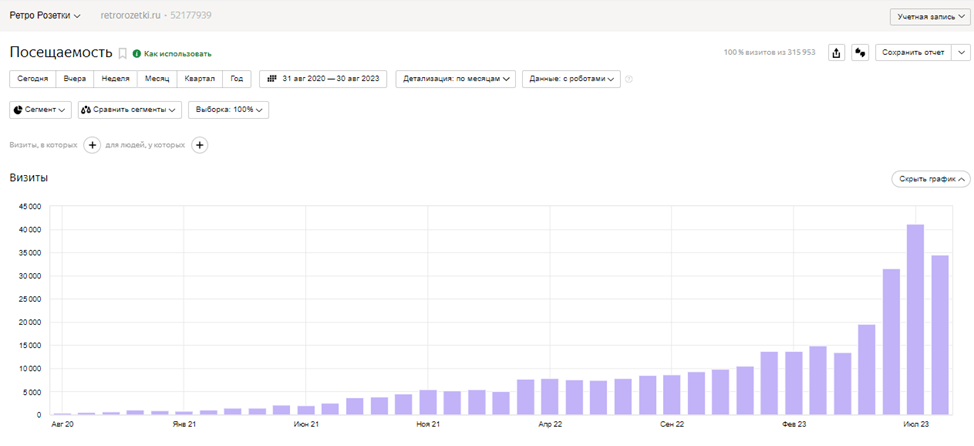Click the last bar in the chart

pyautogui.click(x=940, y=335)
